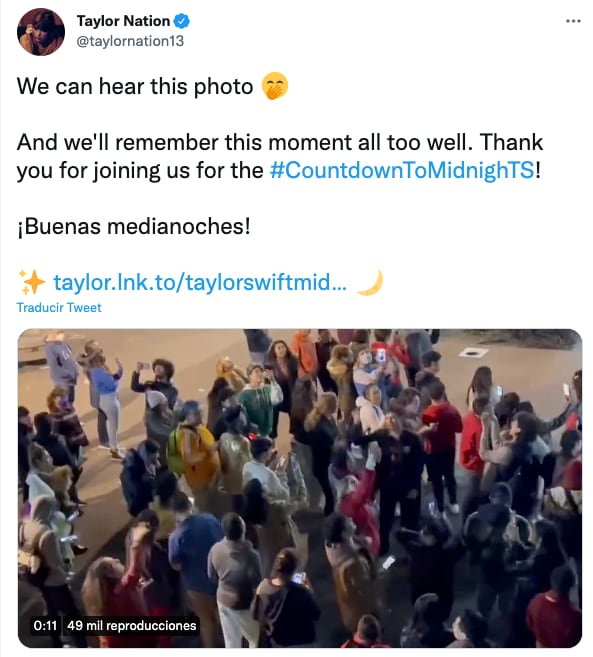Play the crowd video
The width and height of the screenshot is (593, 657).
(300, 488)
